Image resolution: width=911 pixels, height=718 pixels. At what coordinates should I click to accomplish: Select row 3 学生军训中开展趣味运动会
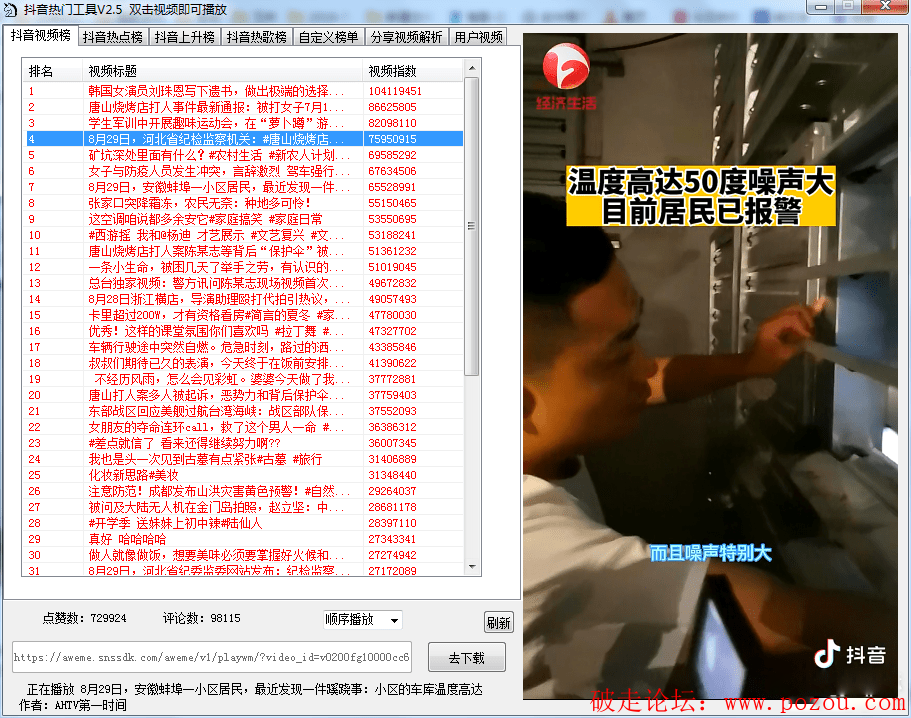pos(245,123)
